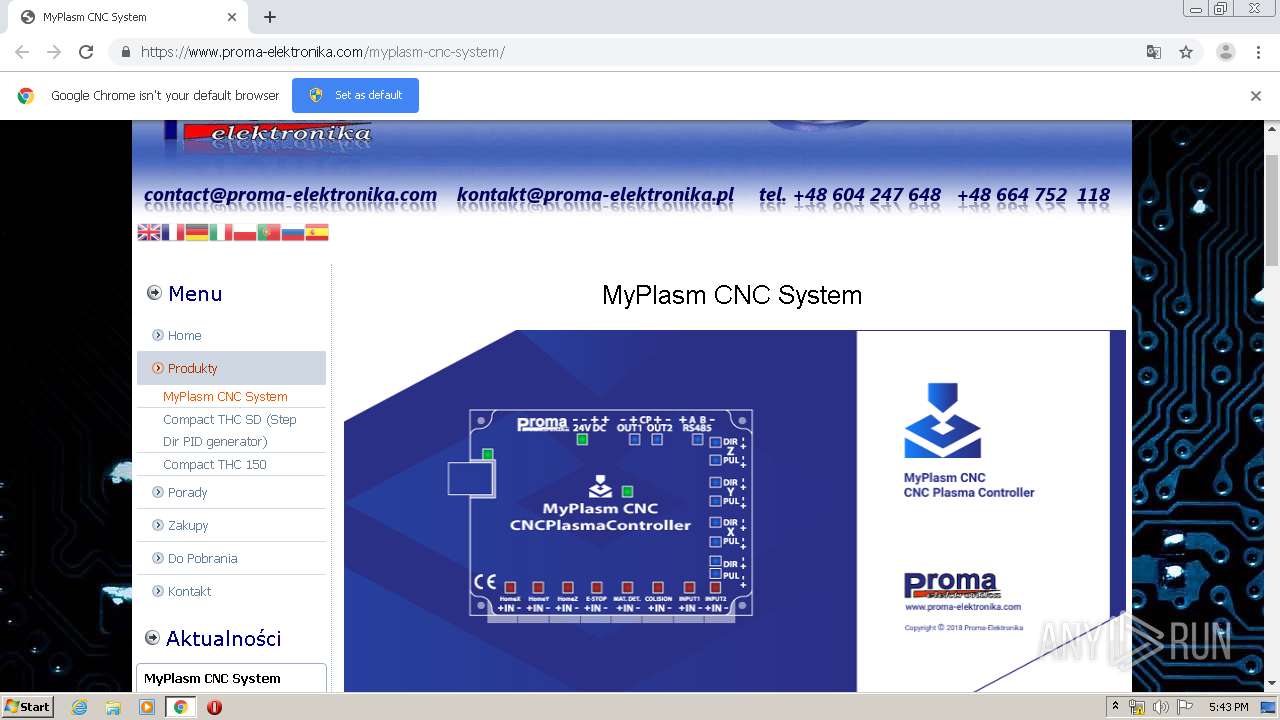
Task: Select the Polish flag language
Action: (245, 232)
